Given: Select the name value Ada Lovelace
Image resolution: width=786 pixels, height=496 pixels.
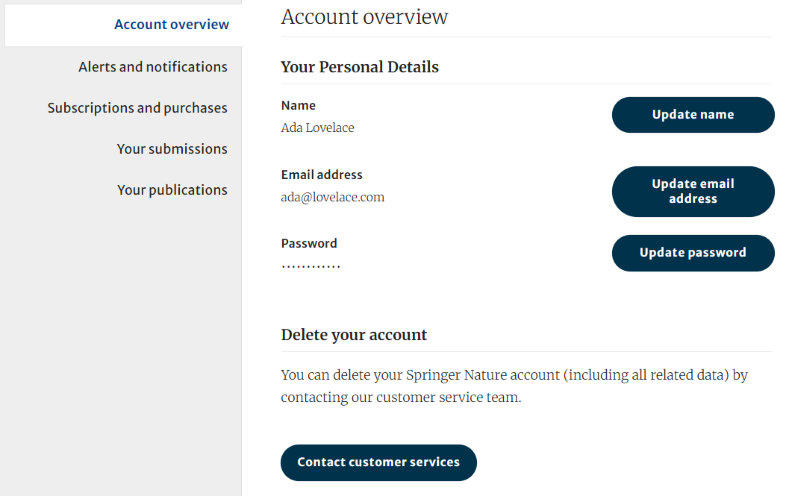Looking at the screenshot, I should [x=317, y=128].
